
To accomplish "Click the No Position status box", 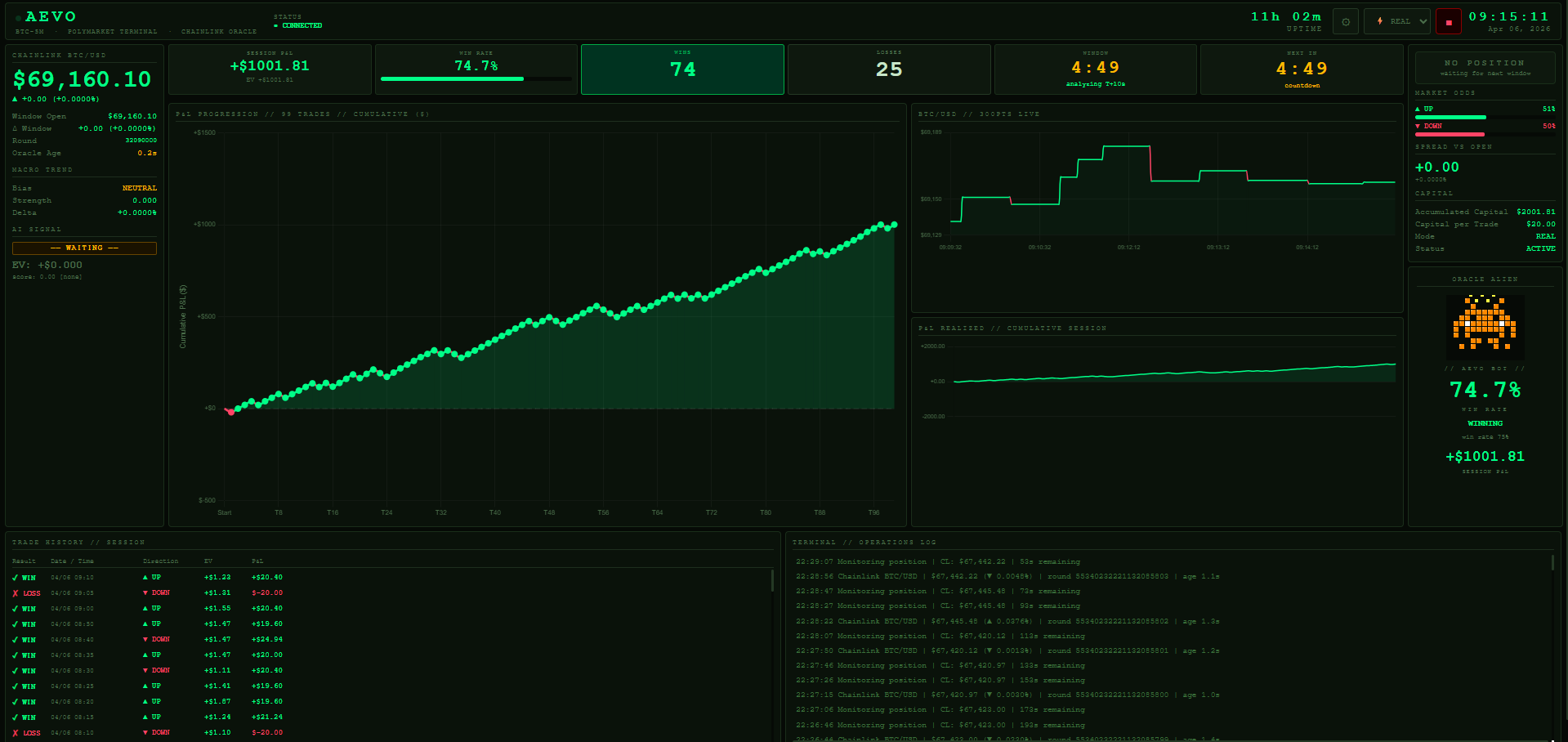I will coord(1485,68).
